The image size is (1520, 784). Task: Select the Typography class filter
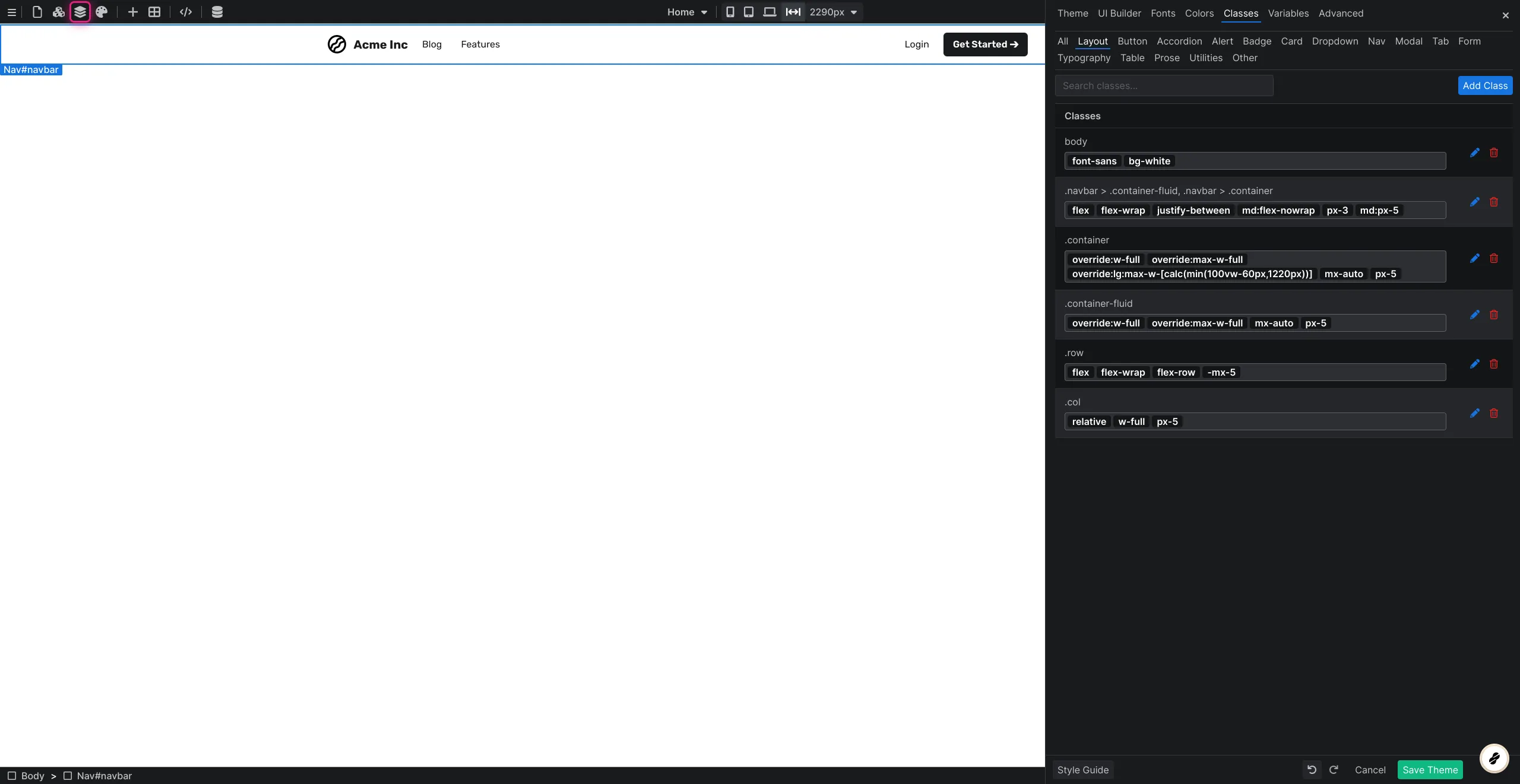coord(1084,58)
